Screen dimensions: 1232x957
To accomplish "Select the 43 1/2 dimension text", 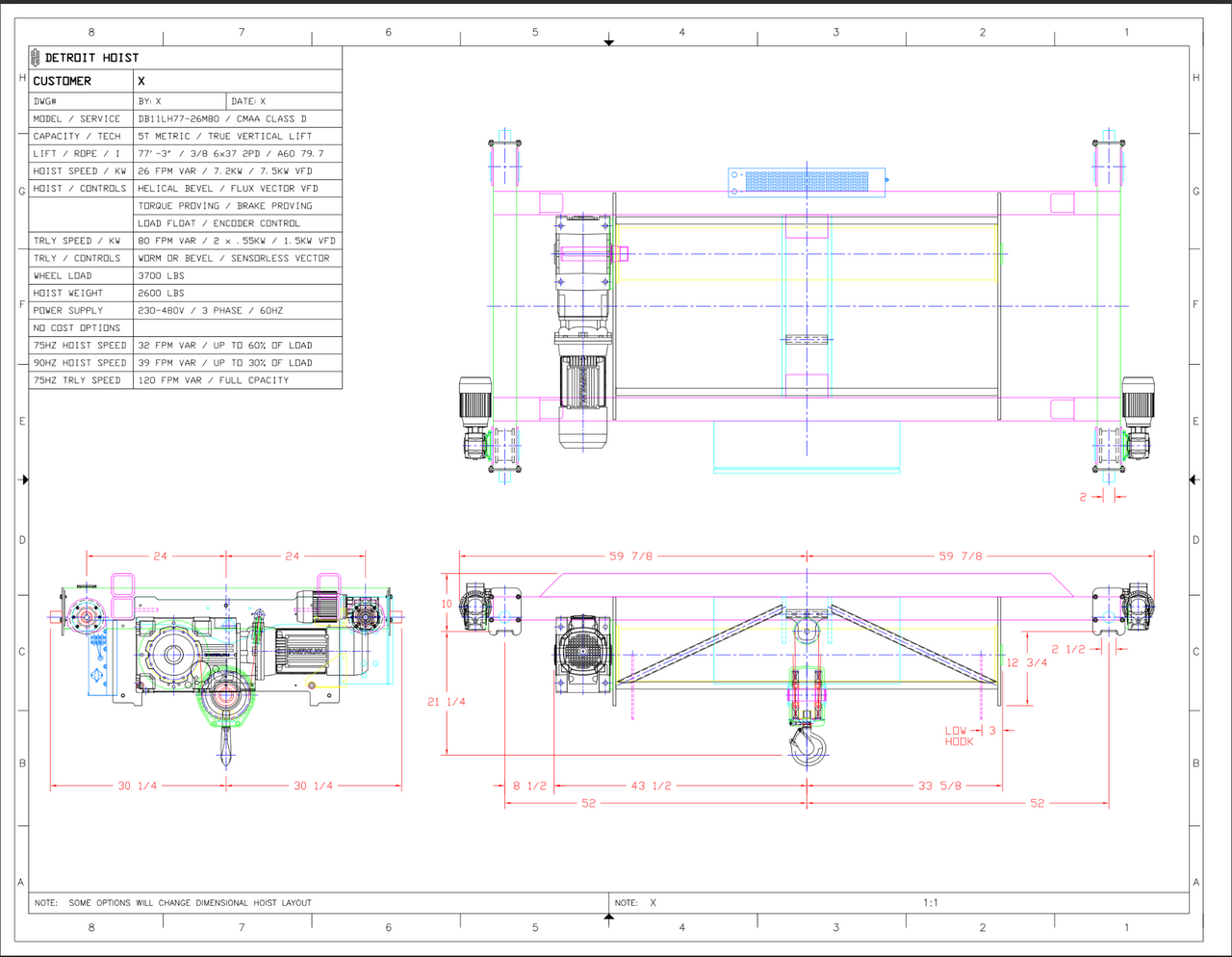I will coord(652,786).
